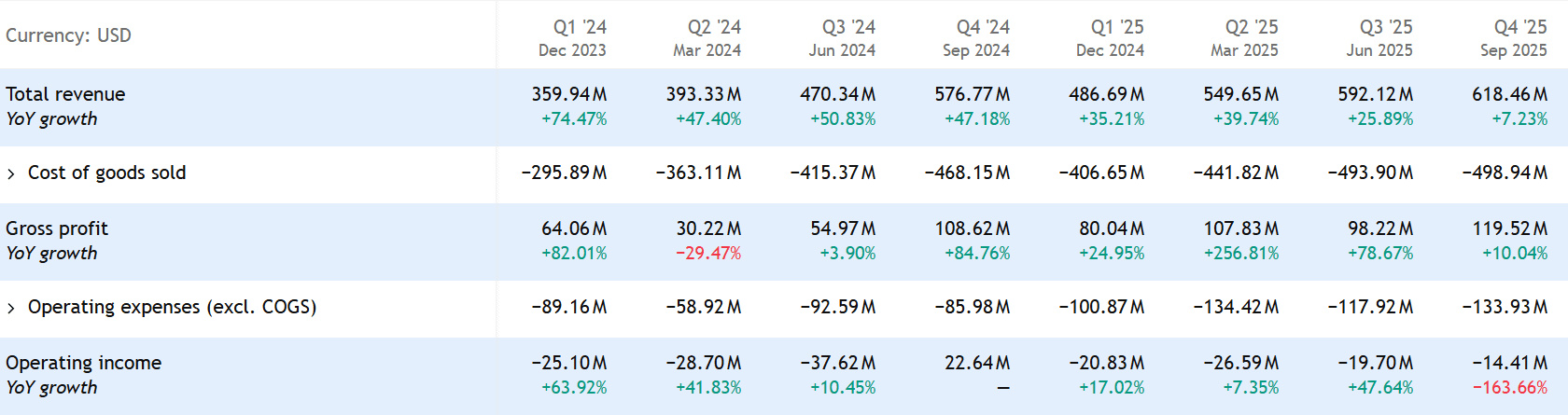Click the Total revenue row label
Viewport: 1568px width, 415px height.
point(65,94)
